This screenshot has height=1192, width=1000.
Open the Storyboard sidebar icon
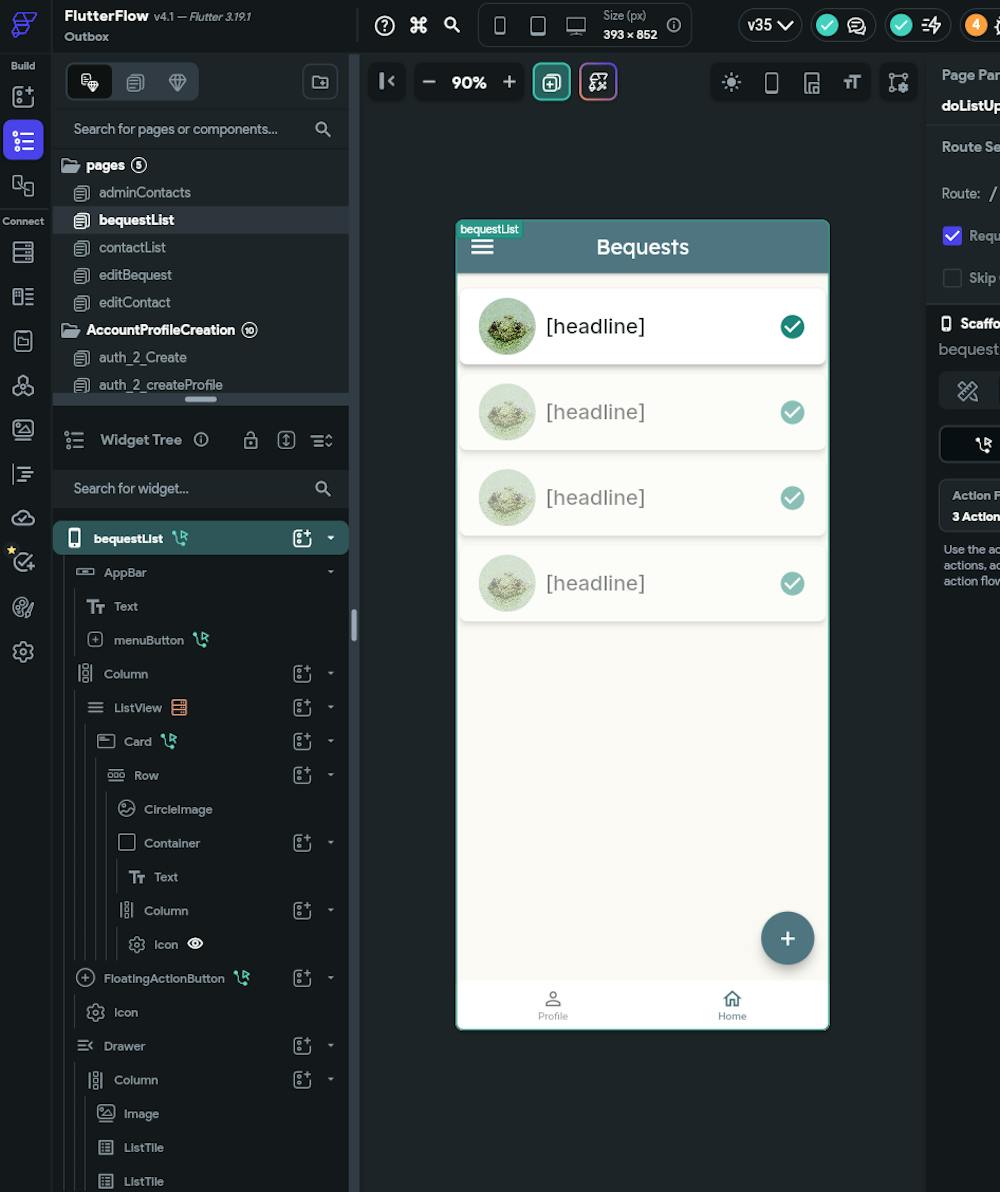24,185
